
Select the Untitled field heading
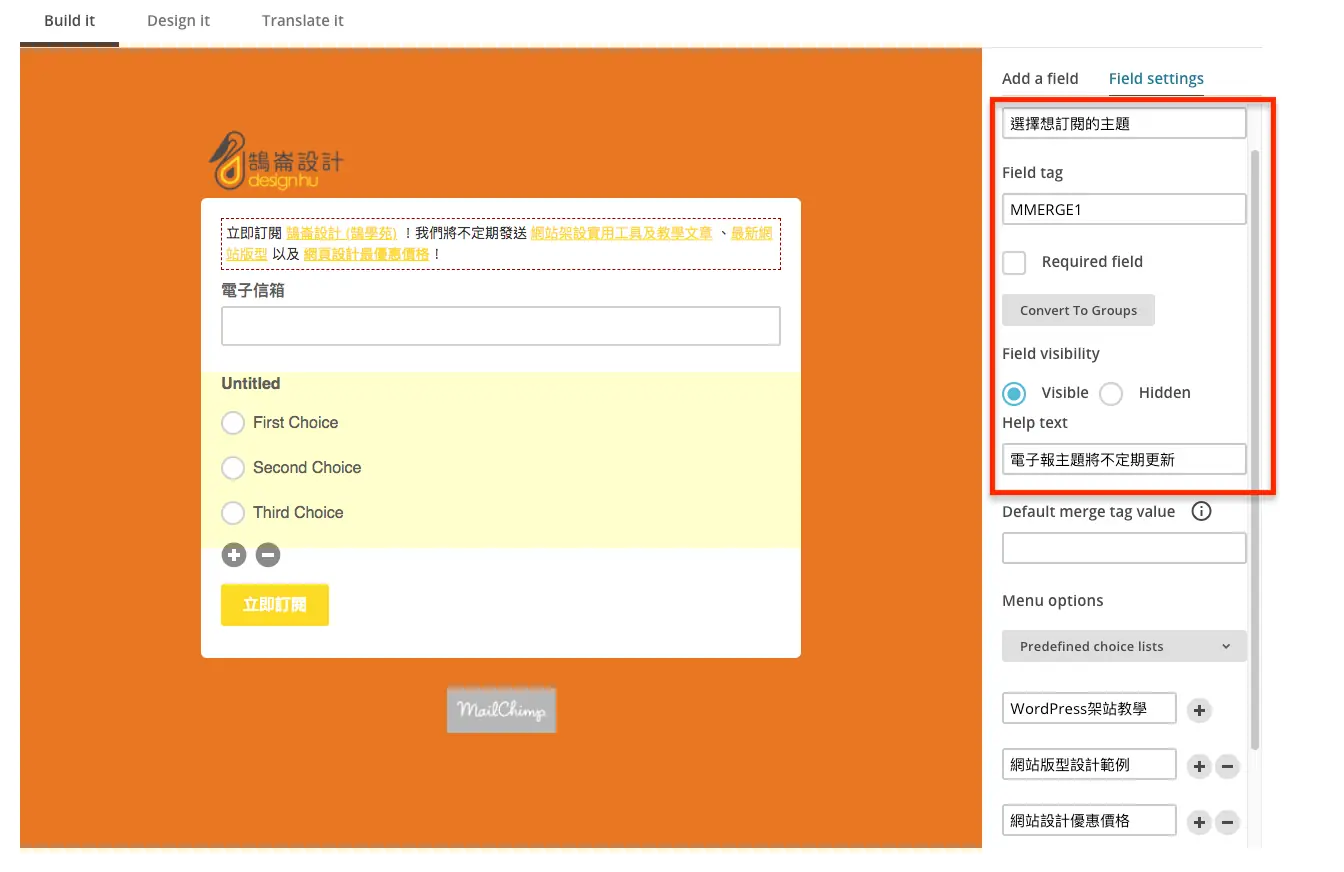[251, 384]
